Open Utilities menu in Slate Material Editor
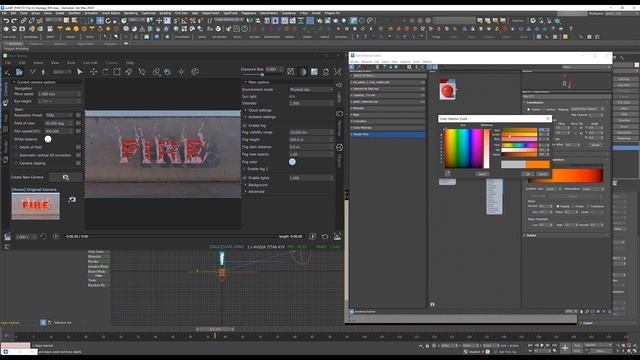 [427, 62]
